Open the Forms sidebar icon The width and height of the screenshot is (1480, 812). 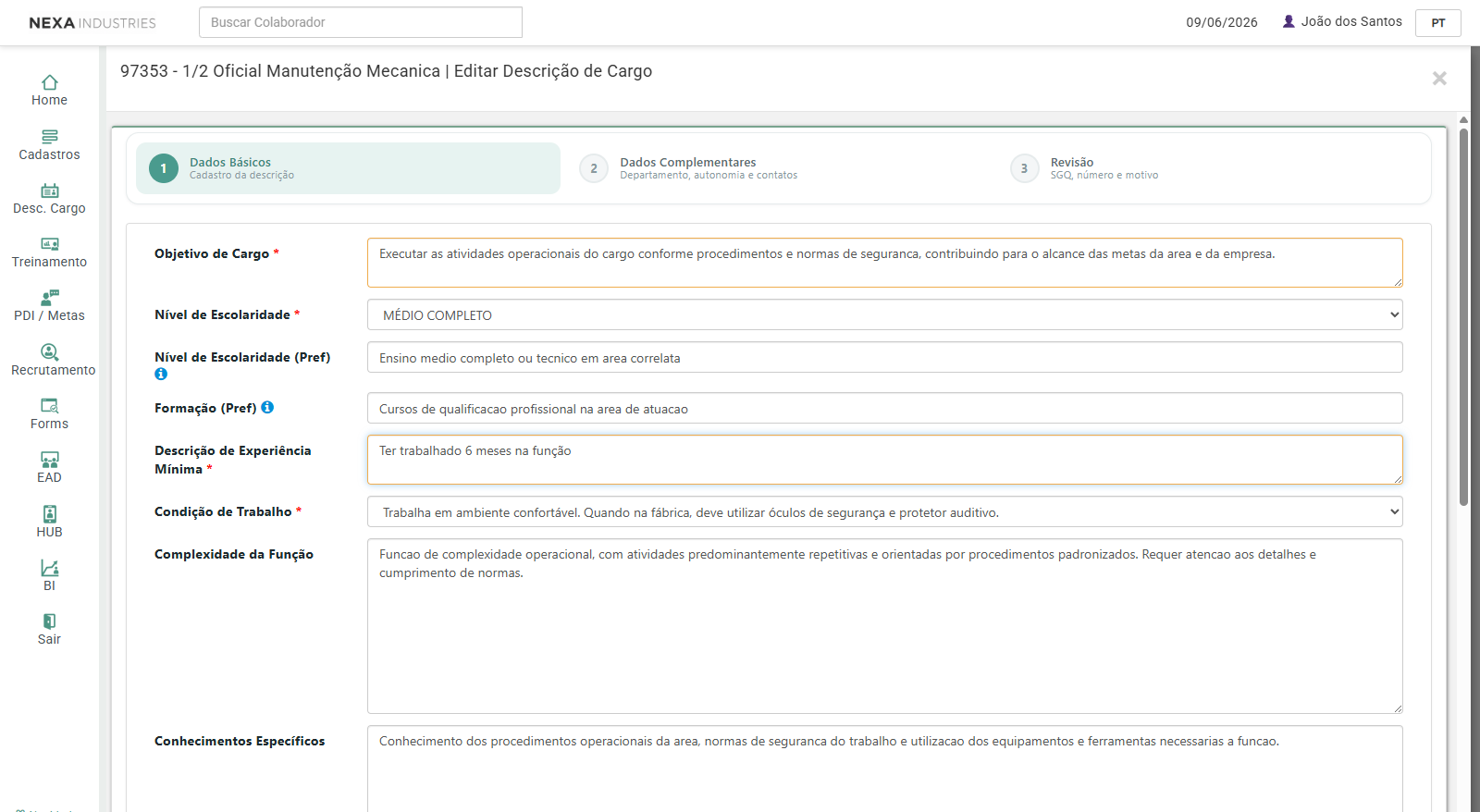coord(50,406)
